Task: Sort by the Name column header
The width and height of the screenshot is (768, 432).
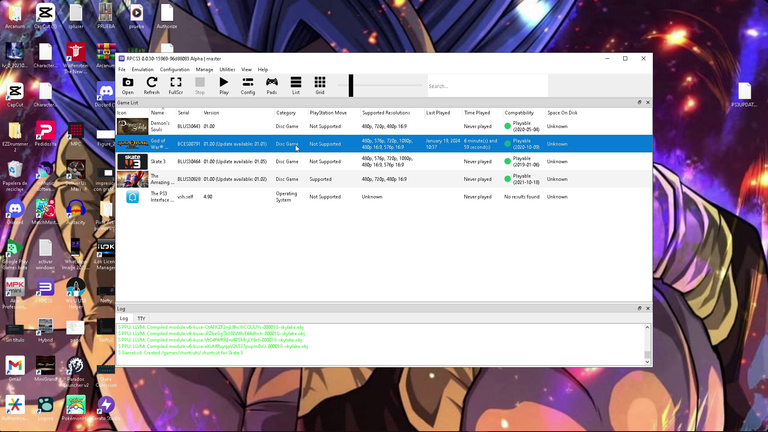Action: coord(157,113)
